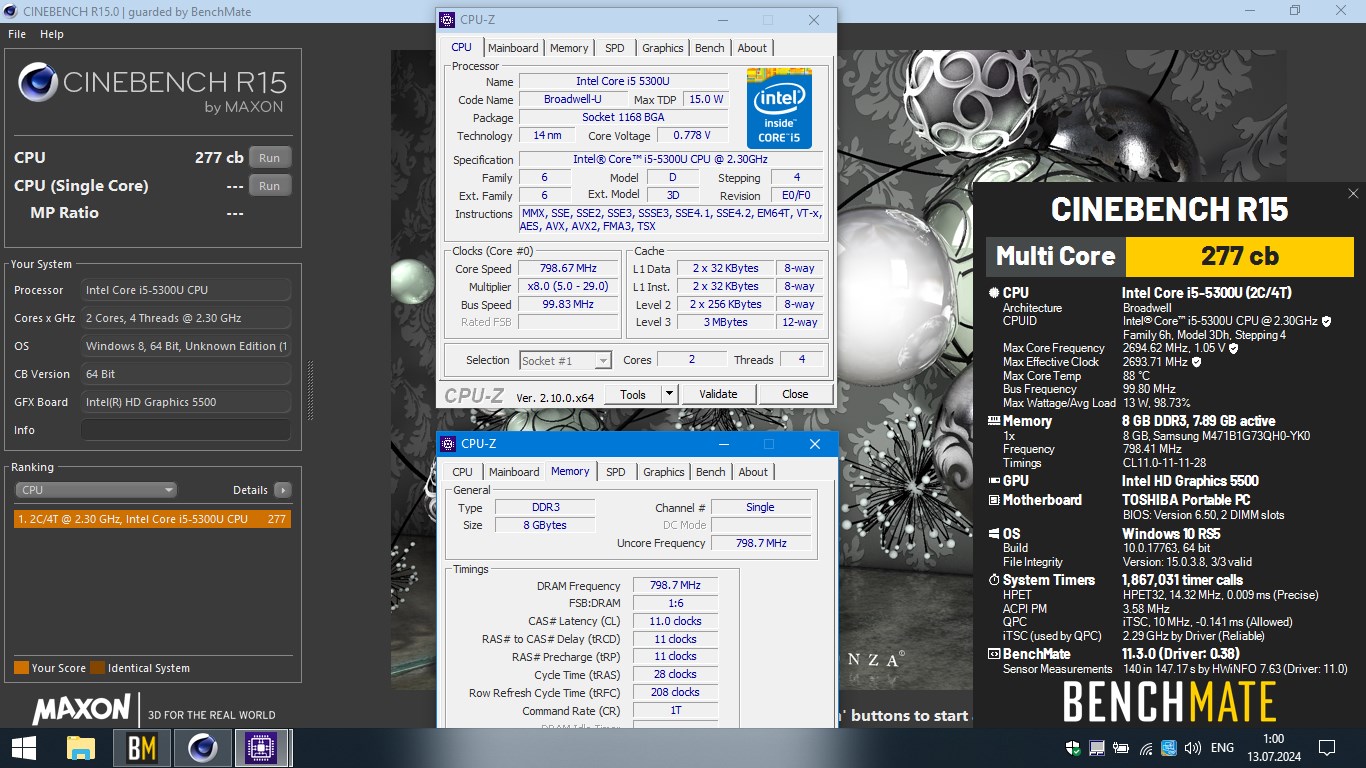Close the lower CPU-Z window
This screenshot has width=1366, height=768.
(815, 444)
